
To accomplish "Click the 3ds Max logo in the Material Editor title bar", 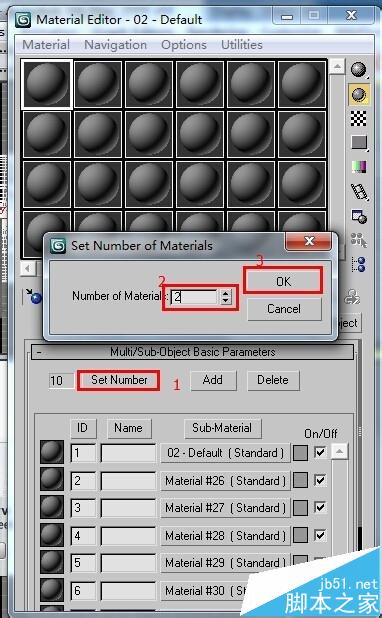I will [23, 20].
